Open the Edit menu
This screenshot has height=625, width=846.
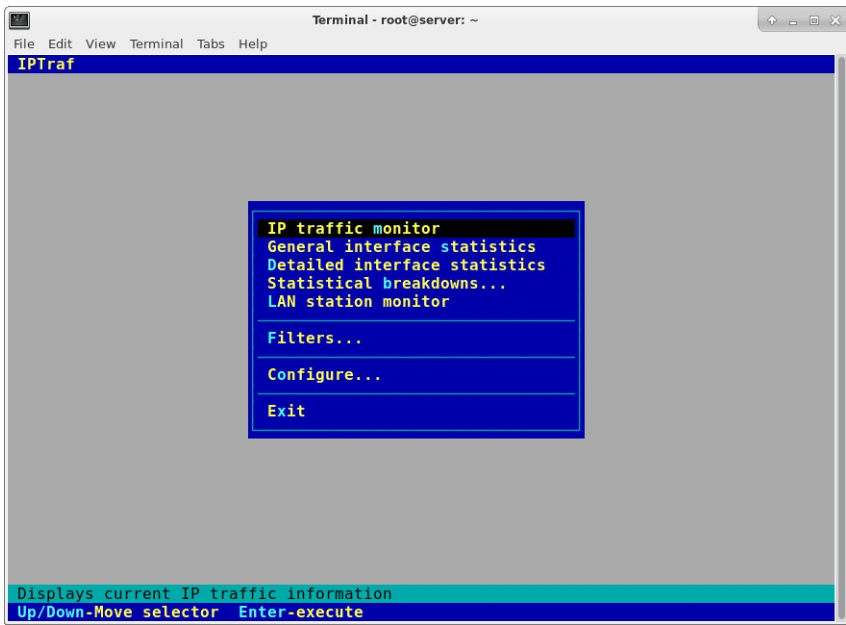[x=60, y=44]
